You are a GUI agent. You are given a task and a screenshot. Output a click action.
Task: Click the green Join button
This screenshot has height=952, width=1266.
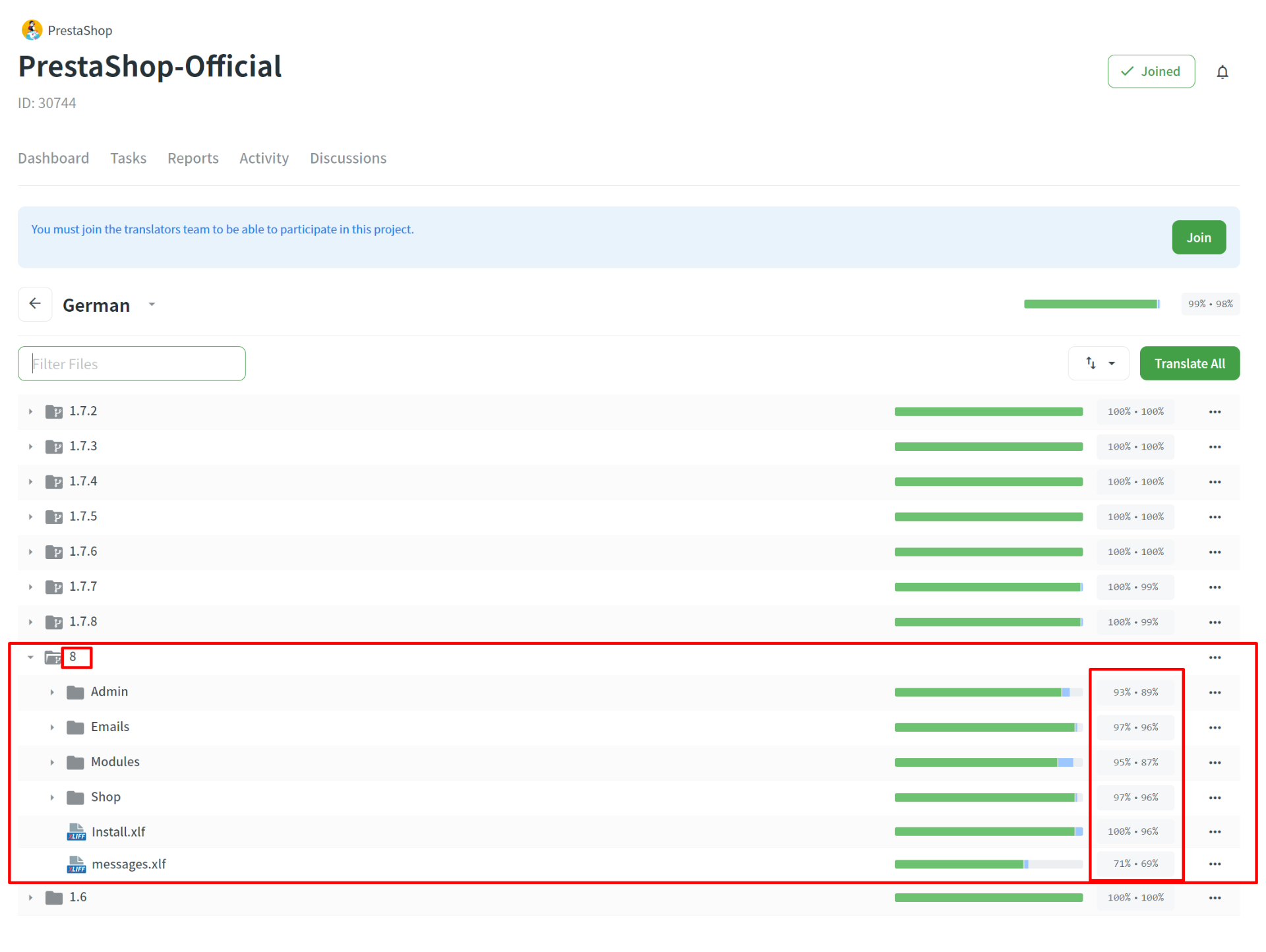click(x=1198, y=237)
